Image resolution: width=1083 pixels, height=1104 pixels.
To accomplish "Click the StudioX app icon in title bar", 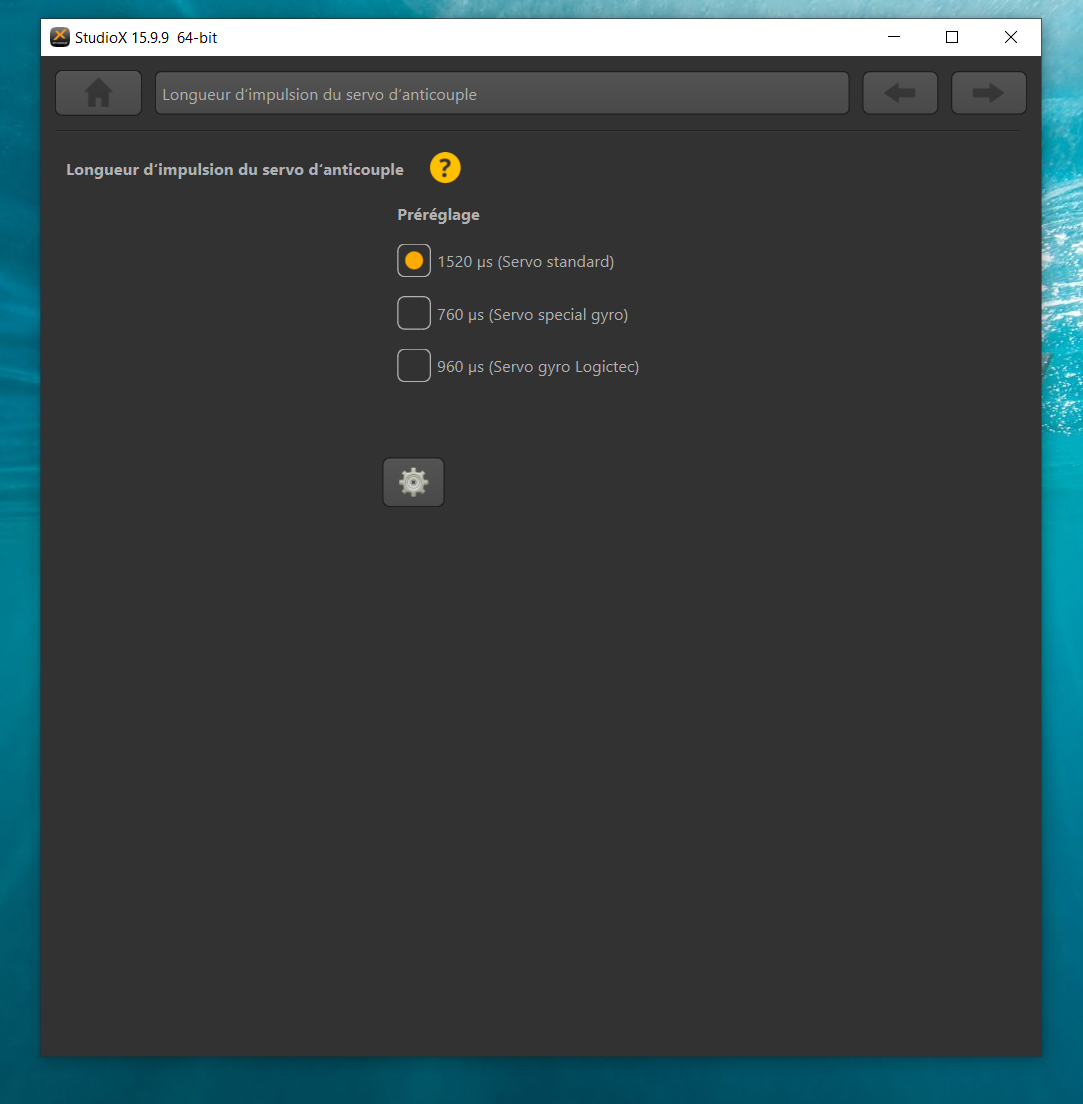I will (x=60, y=37).
